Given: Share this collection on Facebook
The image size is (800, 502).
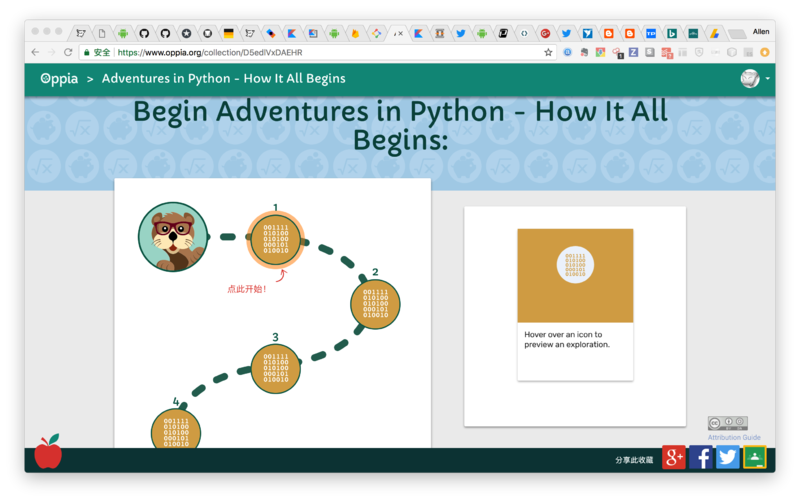Looking at the screenshot, I should [701, 458].
